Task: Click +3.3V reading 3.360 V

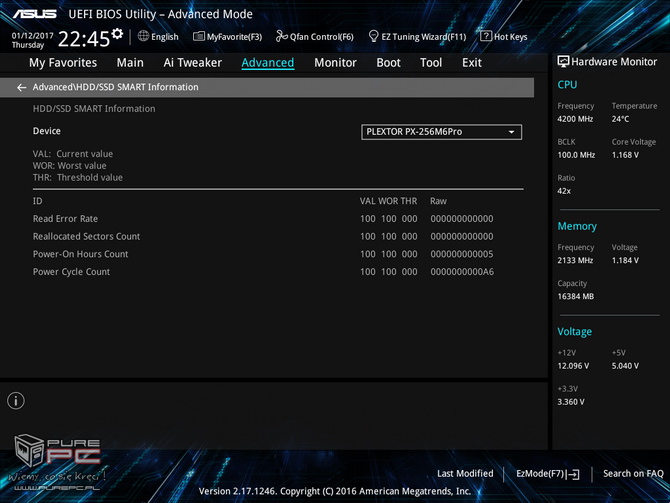Action: pos(571,402)
